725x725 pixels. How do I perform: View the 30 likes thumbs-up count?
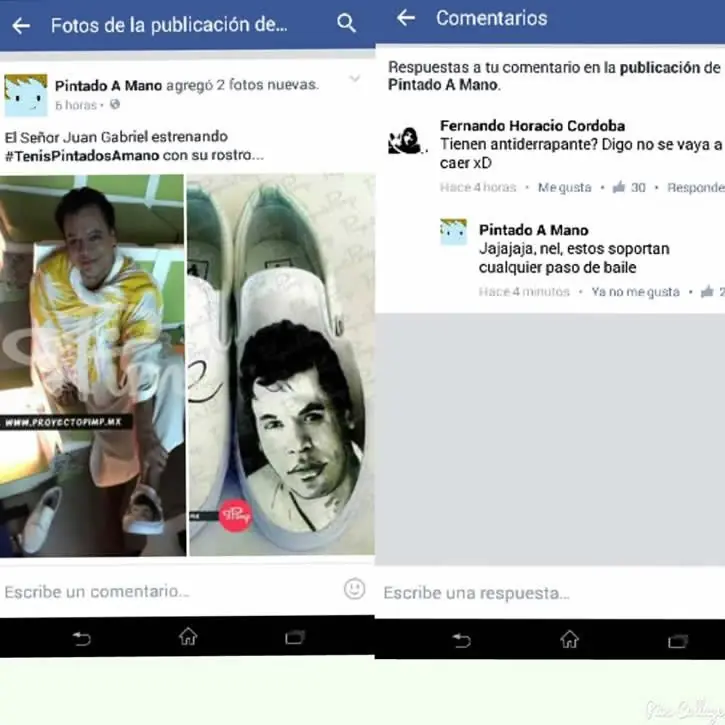pyautogui.click(x=629, y=187)
